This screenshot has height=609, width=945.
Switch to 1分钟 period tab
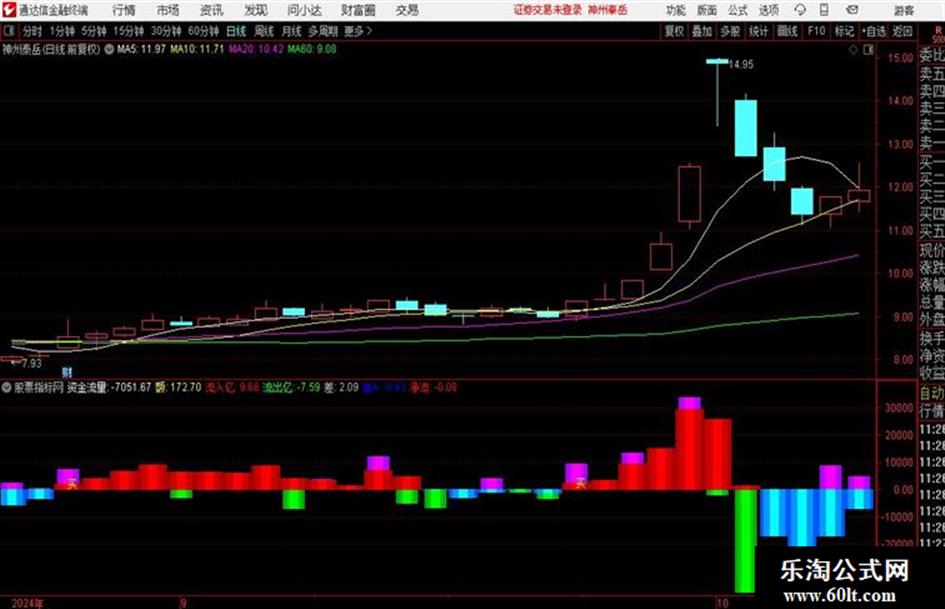pyautogui.click(x=62, y=31)
